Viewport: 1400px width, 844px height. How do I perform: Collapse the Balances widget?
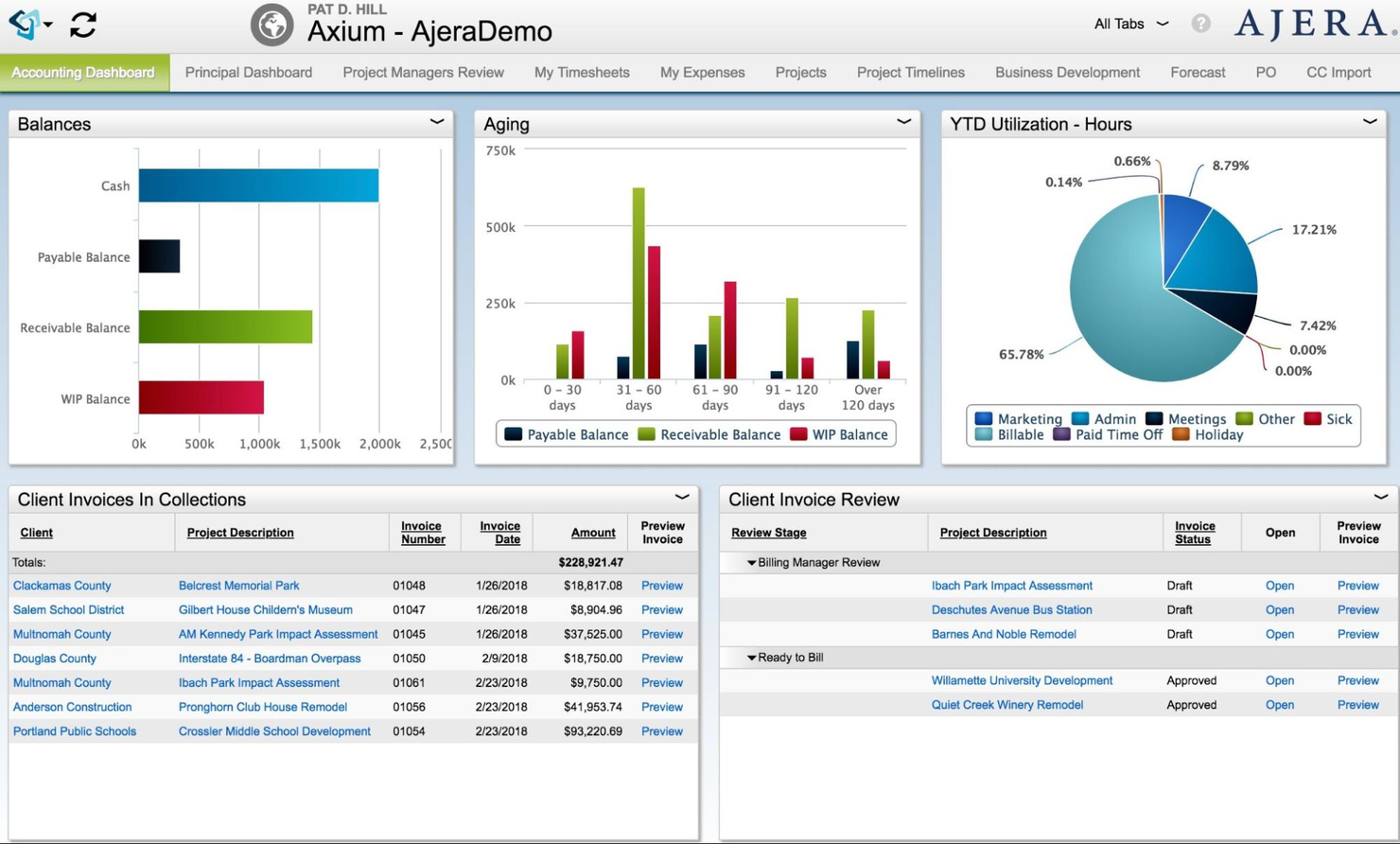pyautogui.click(x=436, y=121)
